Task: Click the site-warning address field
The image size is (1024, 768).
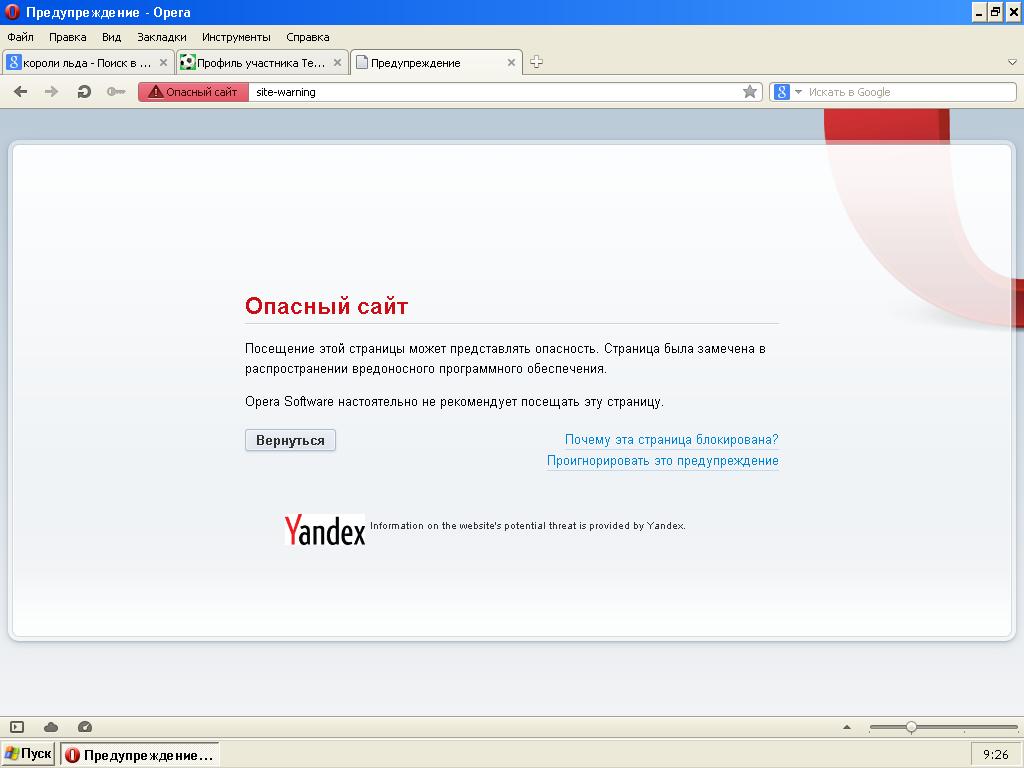Action: coord(495,92)
